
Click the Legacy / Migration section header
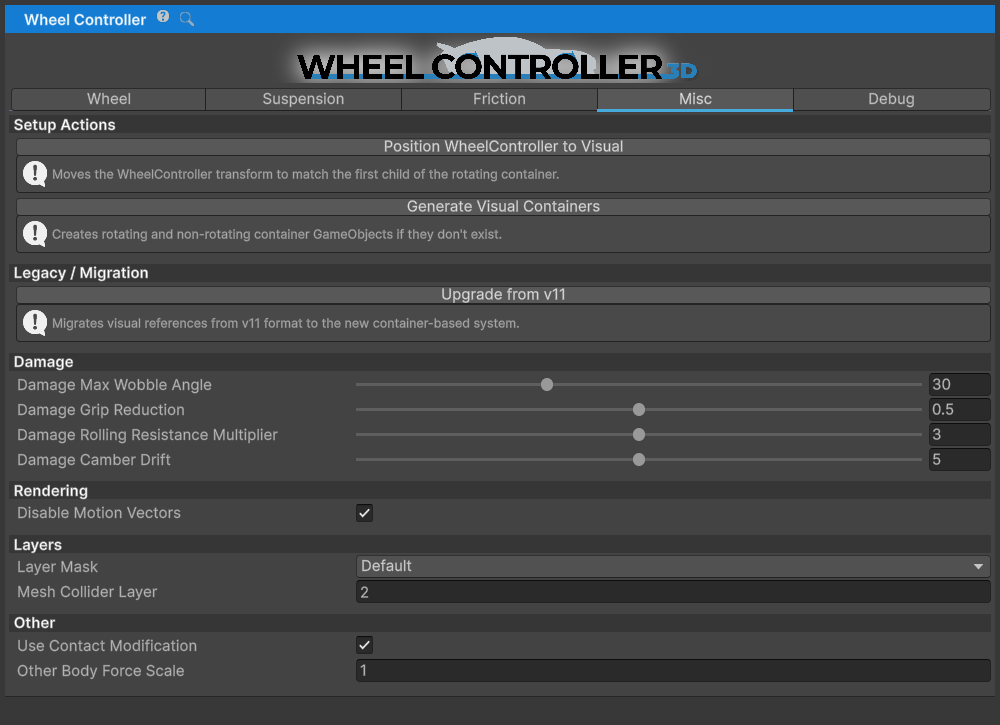point(81,273)
